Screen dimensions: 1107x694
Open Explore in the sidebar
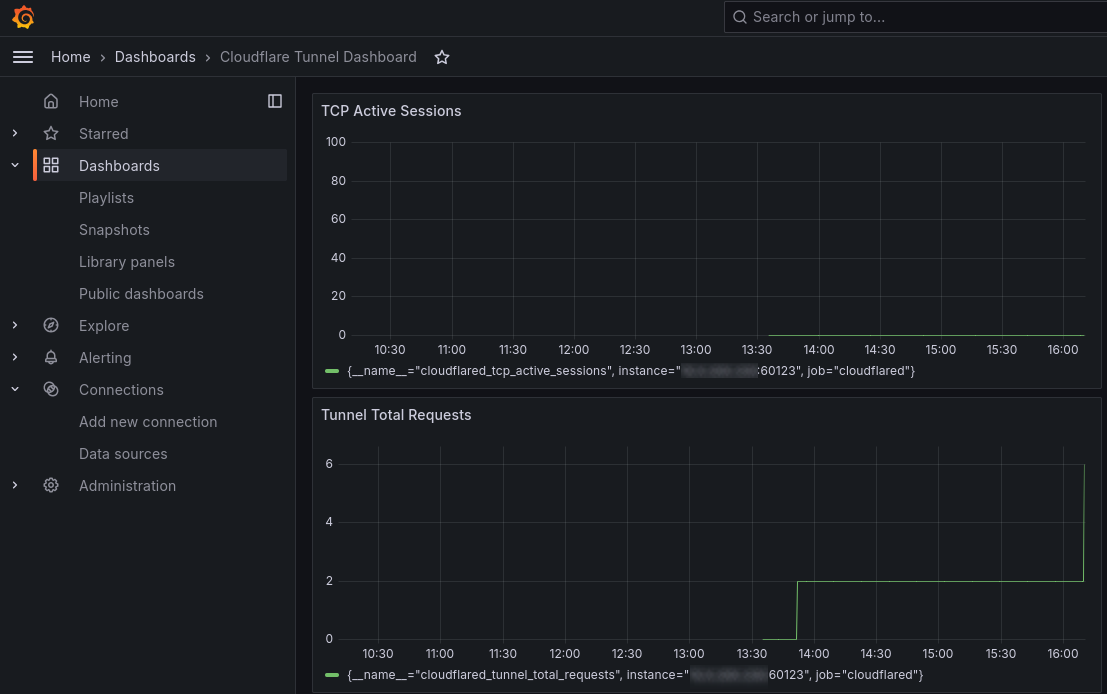[104, 325]
